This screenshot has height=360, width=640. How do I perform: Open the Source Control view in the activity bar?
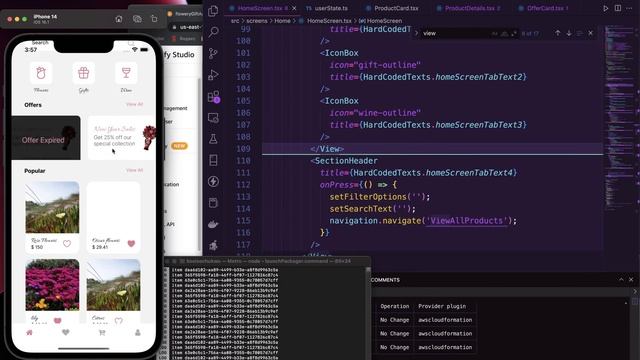point(213,53)
